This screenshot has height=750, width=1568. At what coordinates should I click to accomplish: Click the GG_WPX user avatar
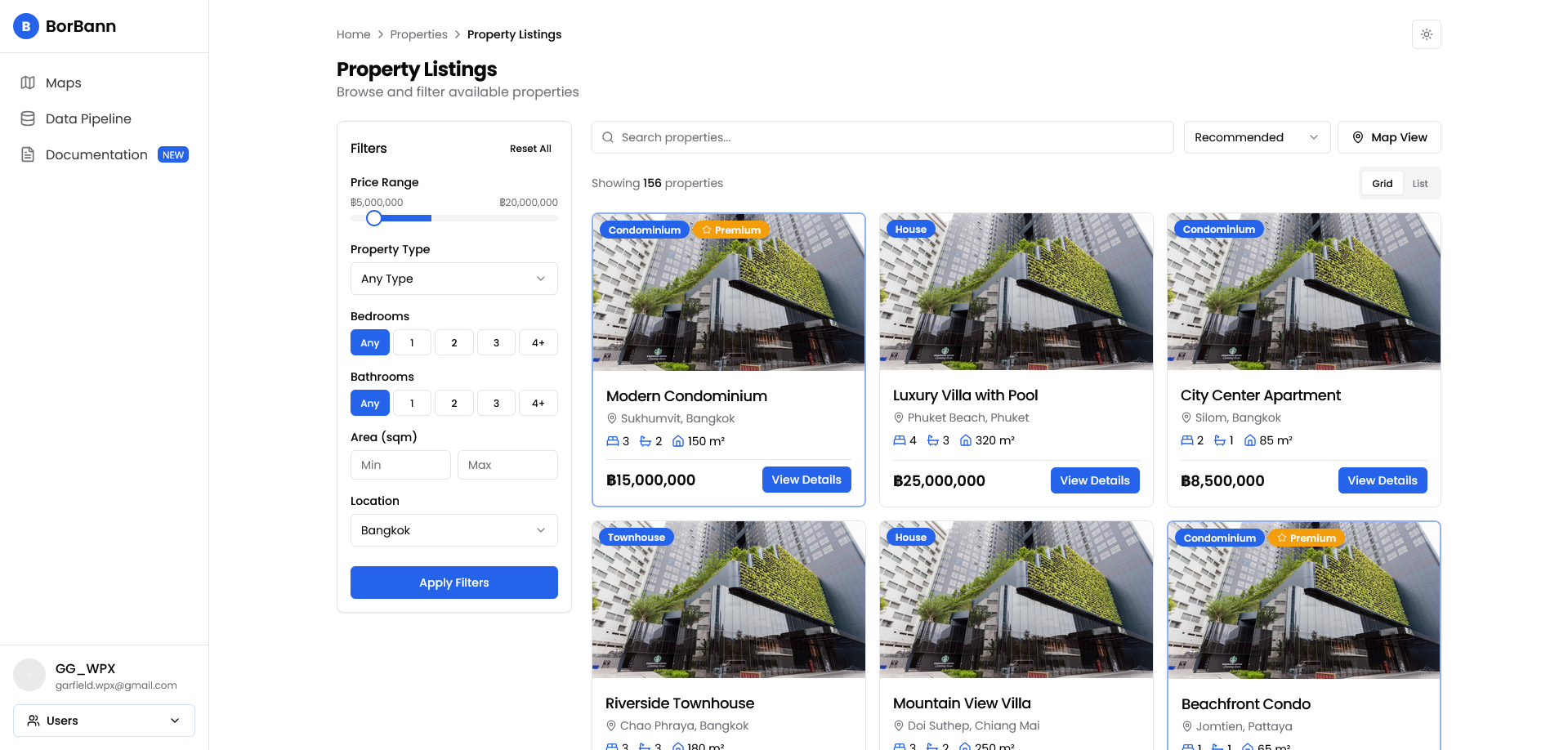[29, 675]
